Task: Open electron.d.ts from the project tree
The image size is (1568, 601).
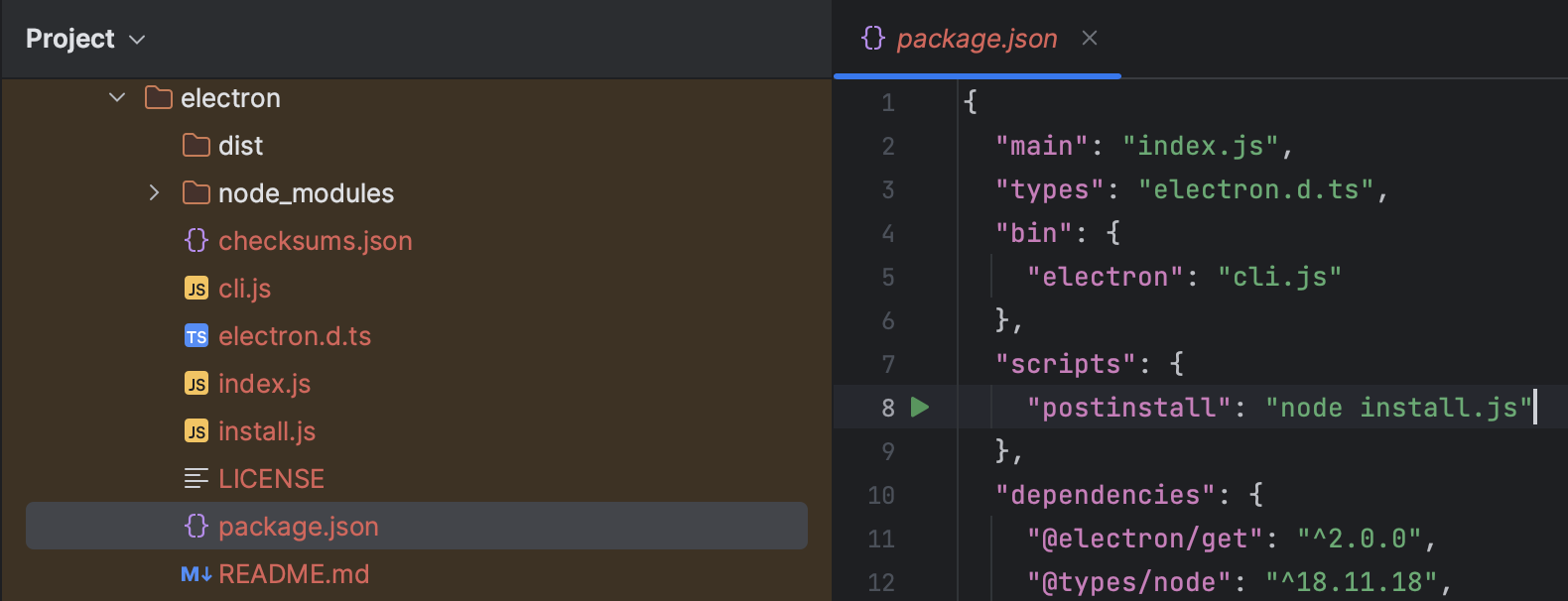Action: 295,336
